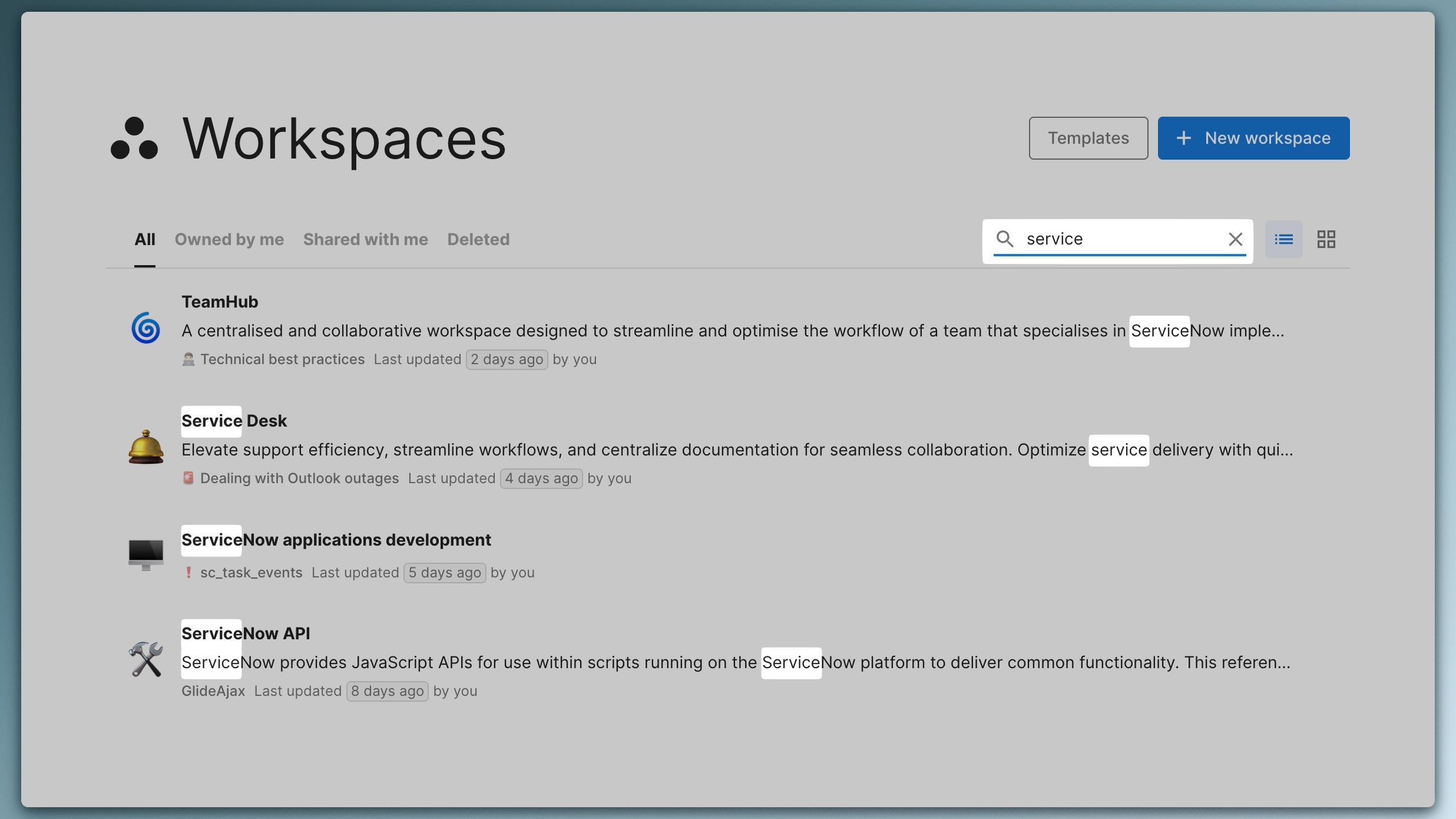This screenshot has width=1456, height=819.
Task: Select the monitor icon for ServiceNow applications development
Action: [x=145, y=553]
